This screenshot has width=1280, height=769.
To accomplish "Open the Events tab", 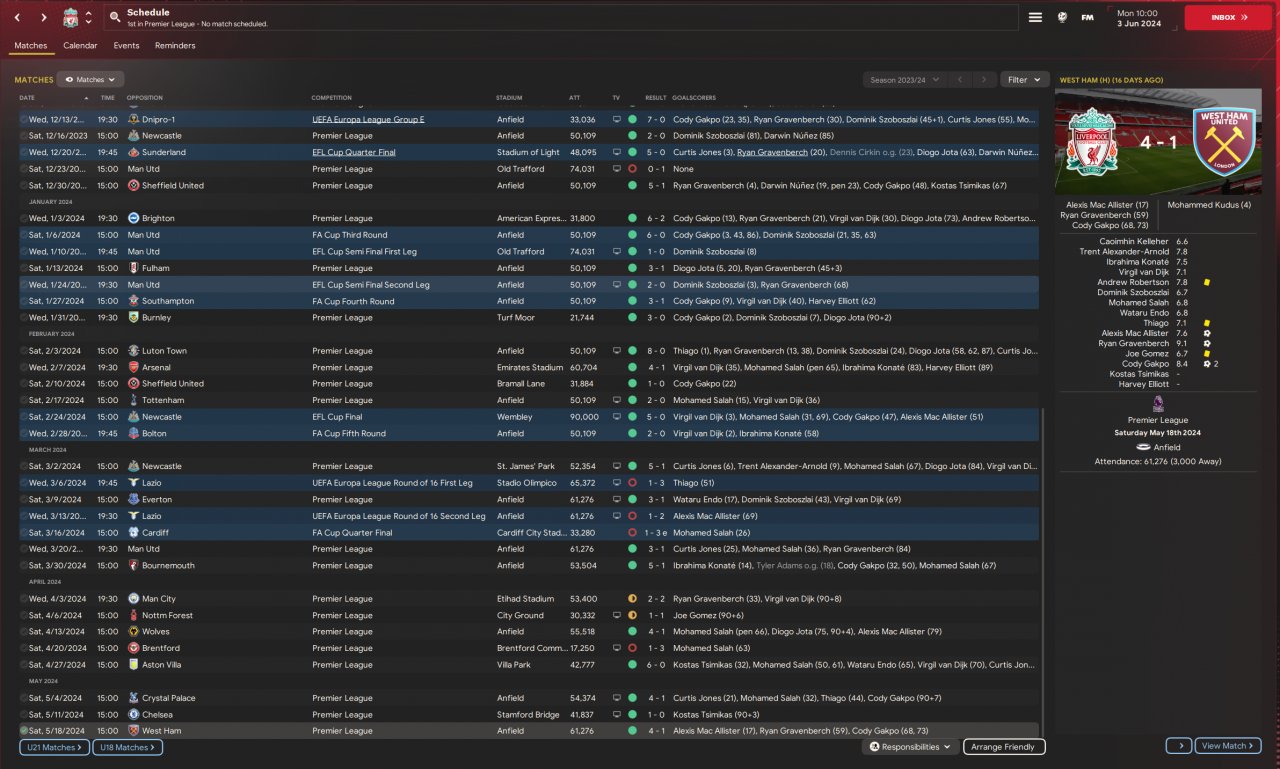I will [126, 46].
